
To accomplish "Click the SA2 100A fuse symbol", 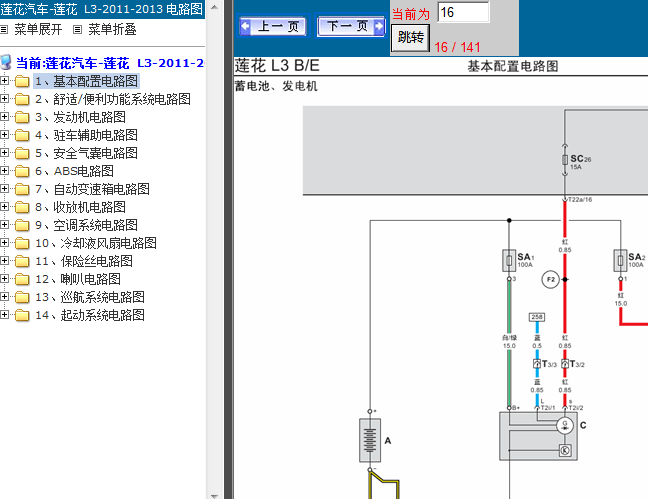I will tap(620, 260).
